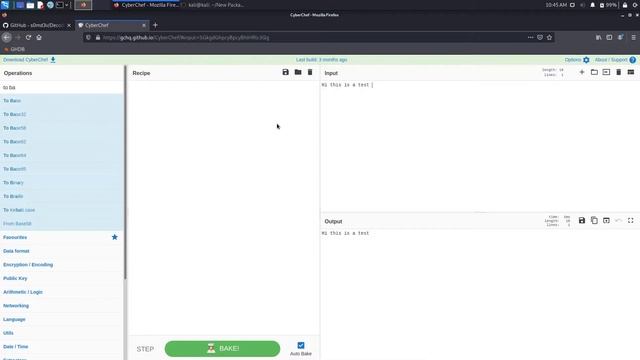Click inside the Input text area

click(x=480, y=146)
